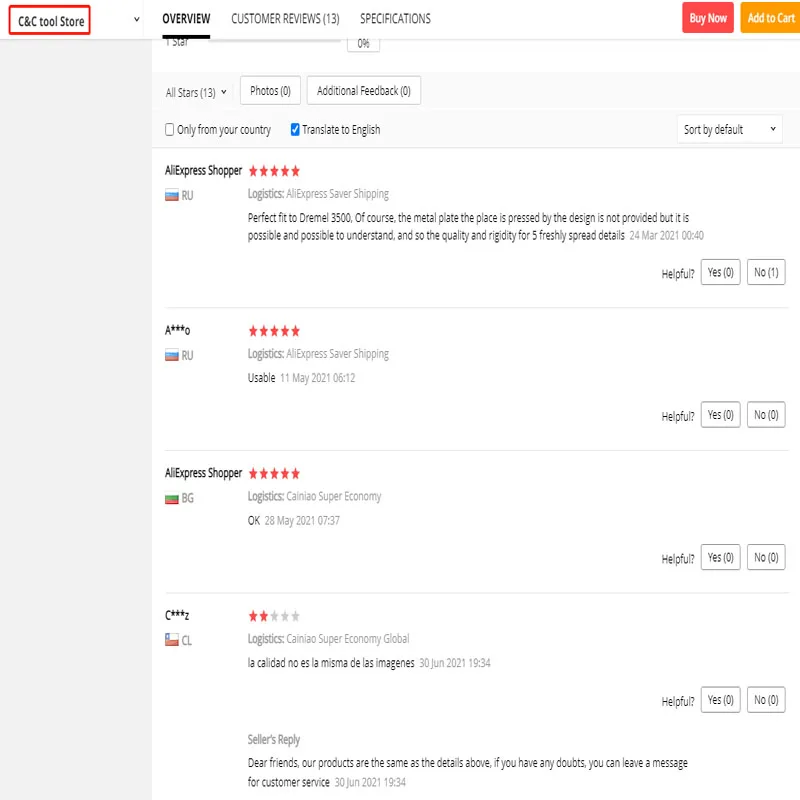Open the C&C tool Store link
This screenshot has width=800, height=800.
(50, 20)
